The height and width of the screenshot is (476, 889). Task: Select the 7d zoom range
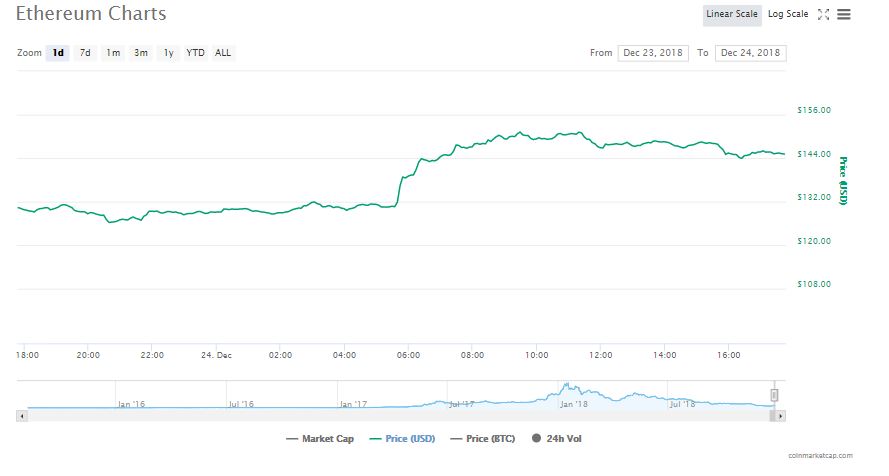(85, 53)
